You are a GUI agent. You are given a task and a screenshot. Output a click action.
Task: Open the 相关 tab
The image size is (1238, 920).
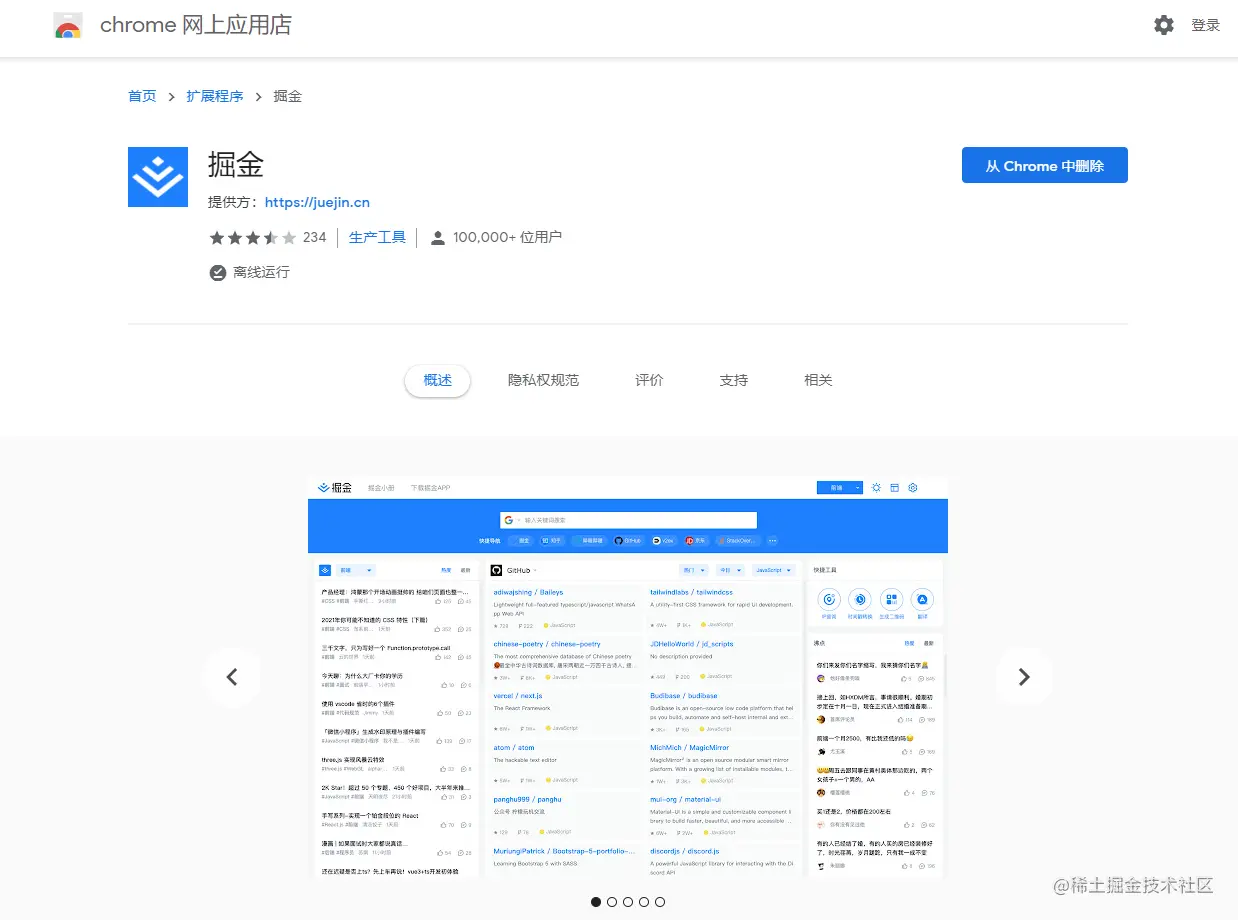pyautogui.click(x=818, y=380)
